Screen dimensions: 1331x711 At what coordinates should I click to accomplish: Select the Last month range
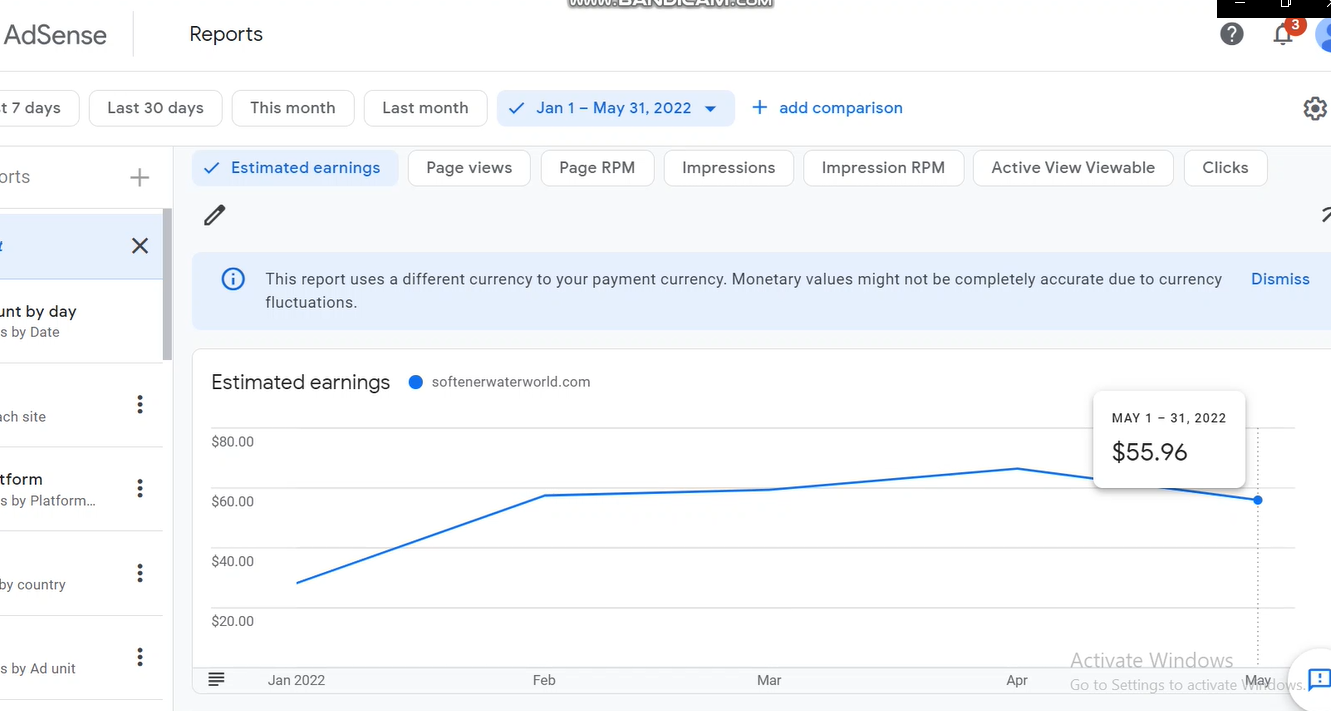(425, 108)
